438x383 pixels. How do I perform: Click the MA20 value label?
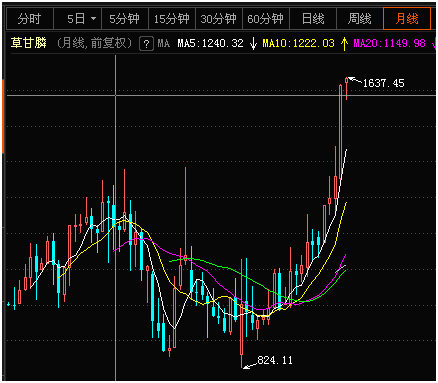click(389, 43)
